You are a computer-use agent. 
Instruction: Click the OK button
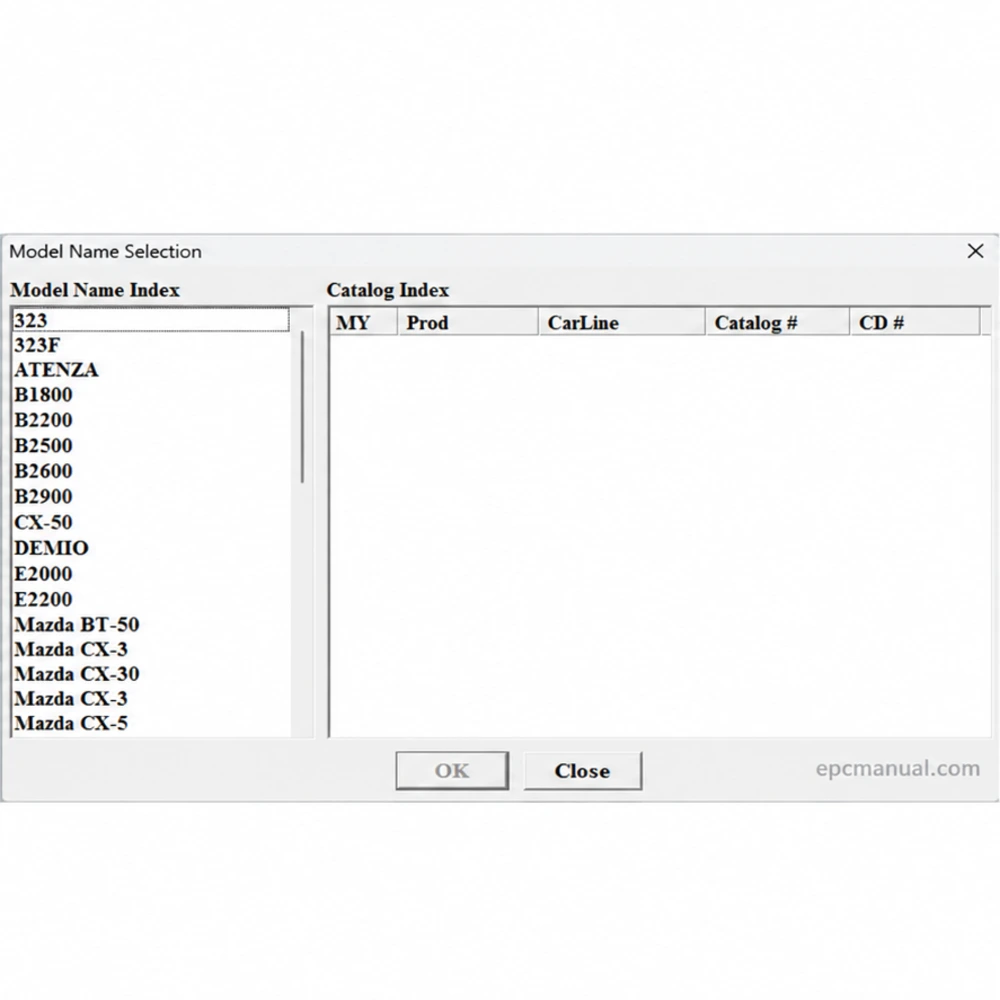click(x=452, y=770)
